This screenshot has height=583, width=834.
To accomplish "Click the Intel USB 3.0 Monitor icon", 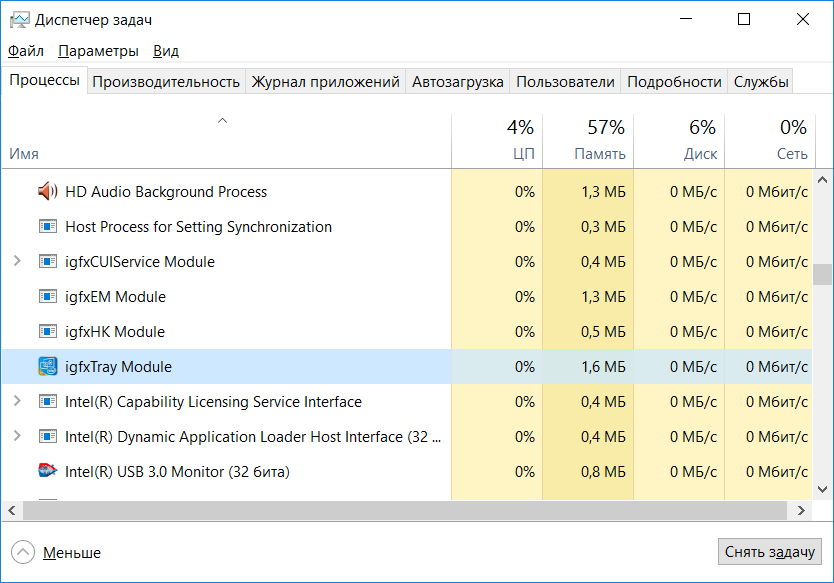I will tap(47, 472).
